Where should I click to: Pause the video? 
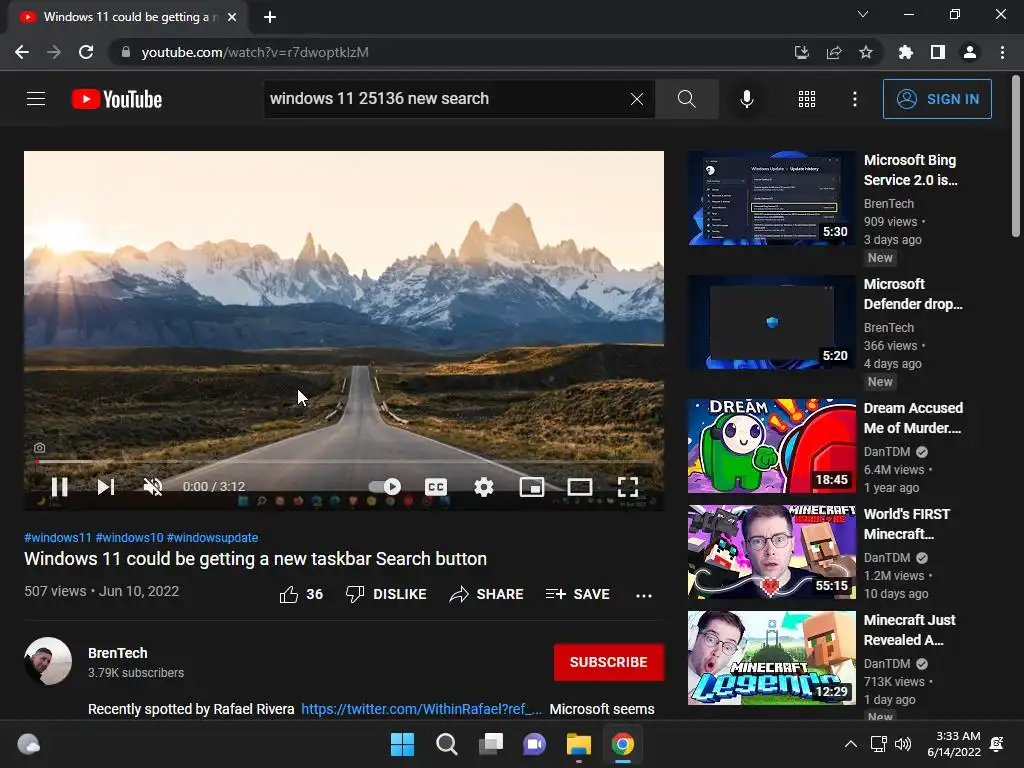59,487
